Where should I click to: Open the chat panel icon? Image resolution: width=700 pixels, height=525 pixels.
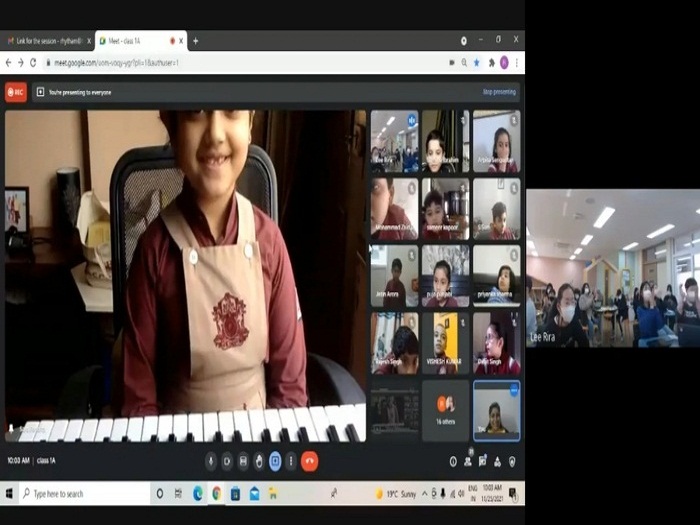483,462
